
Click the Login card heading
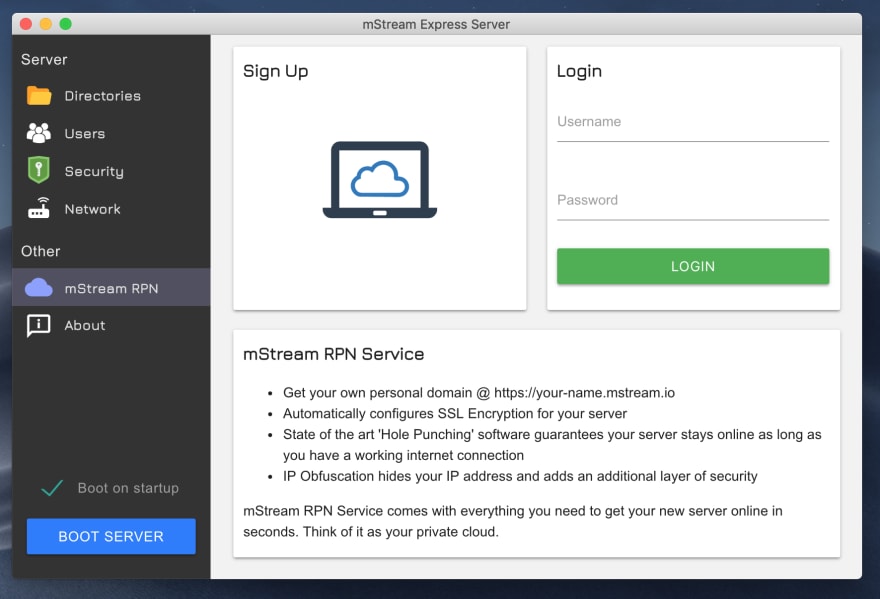pyautogui.click(x=579, y=71)
